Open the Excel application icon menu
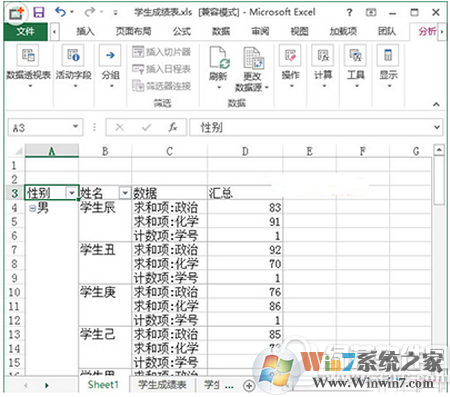 pyautogui.click(x=17, y=13)
